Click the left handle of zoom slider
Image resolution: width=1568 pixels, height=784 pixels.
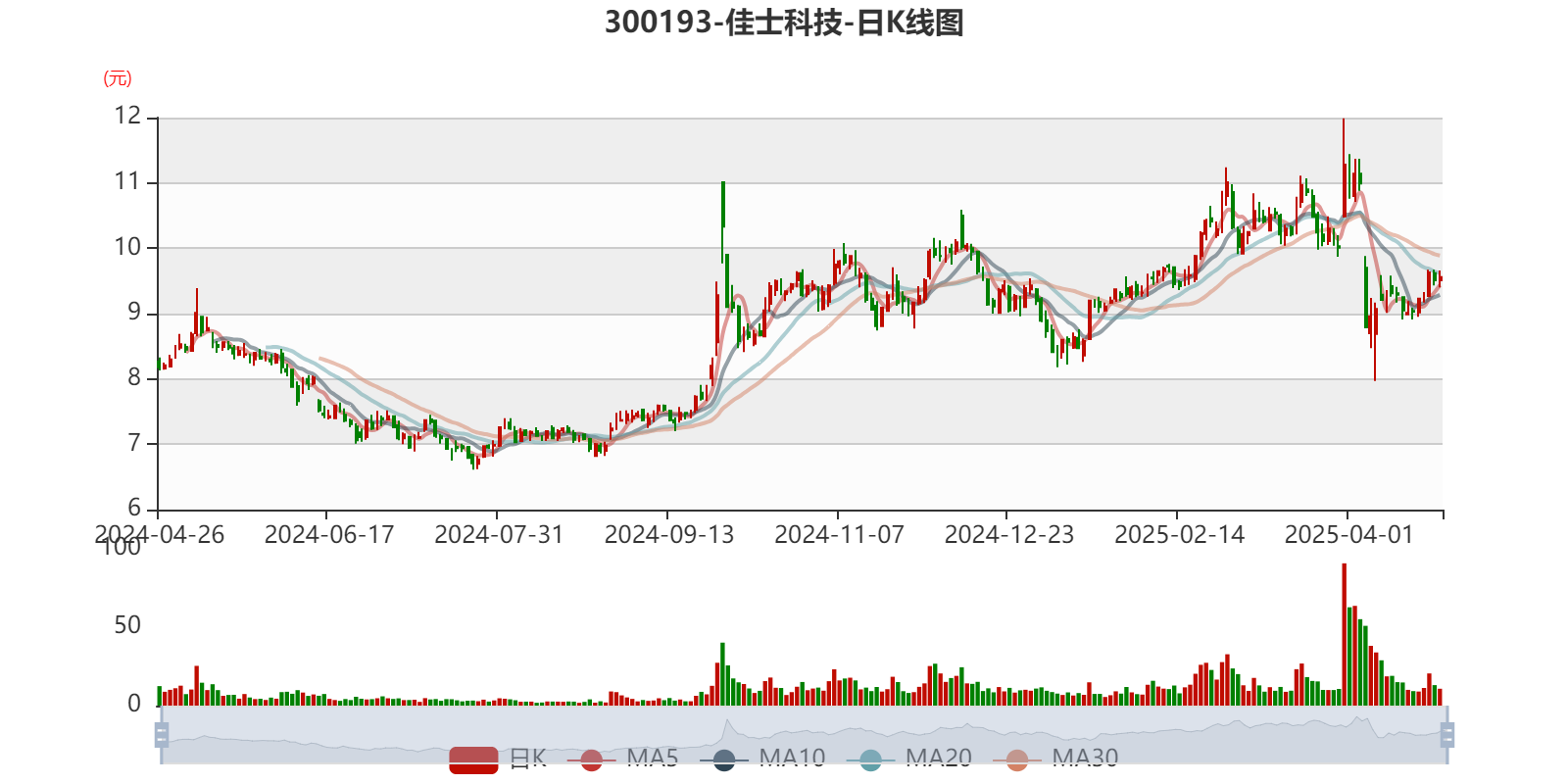click(160, 735)
